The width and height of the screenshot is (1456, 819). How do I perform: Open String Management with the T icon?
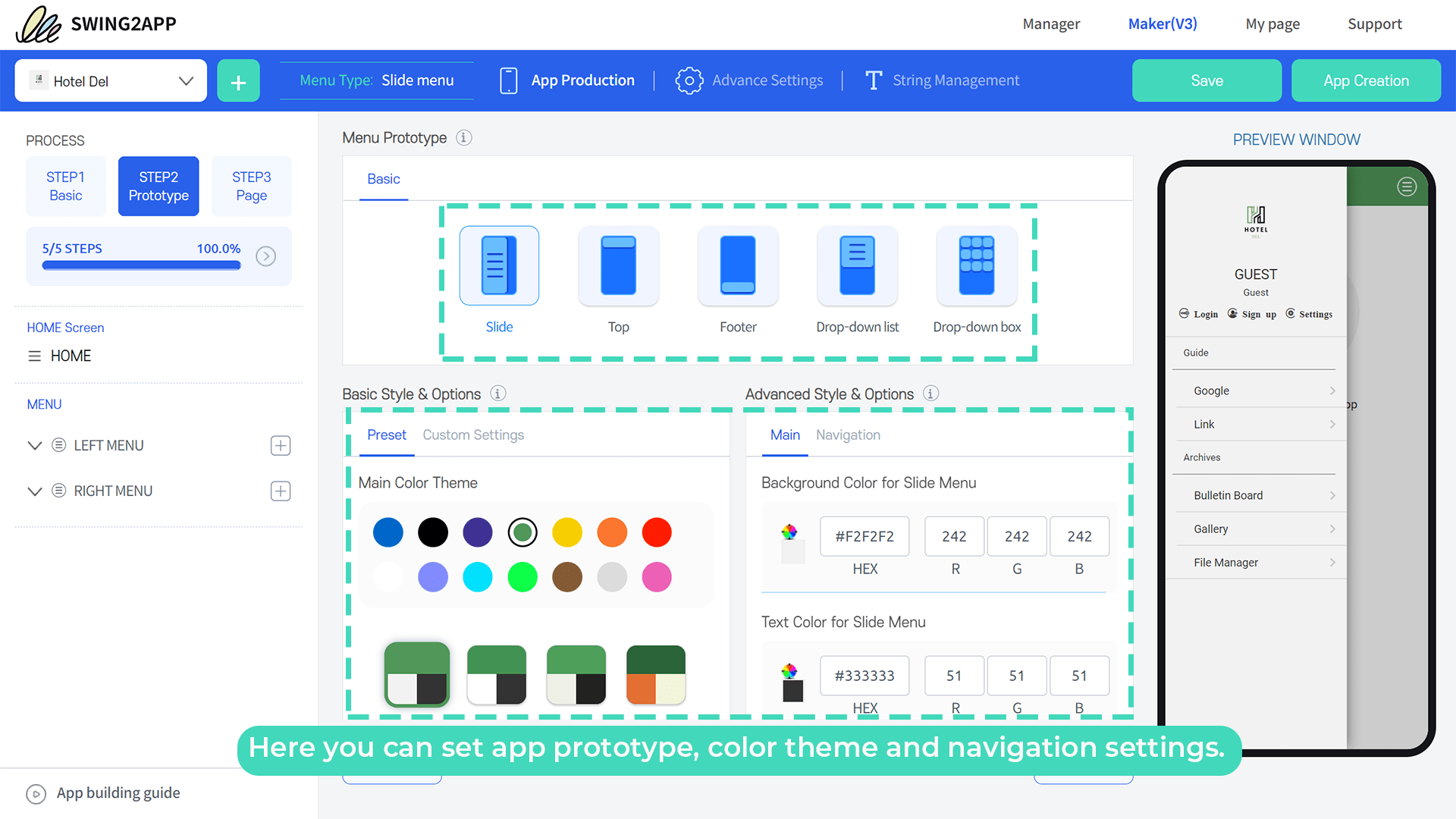(x=874, y=80)
